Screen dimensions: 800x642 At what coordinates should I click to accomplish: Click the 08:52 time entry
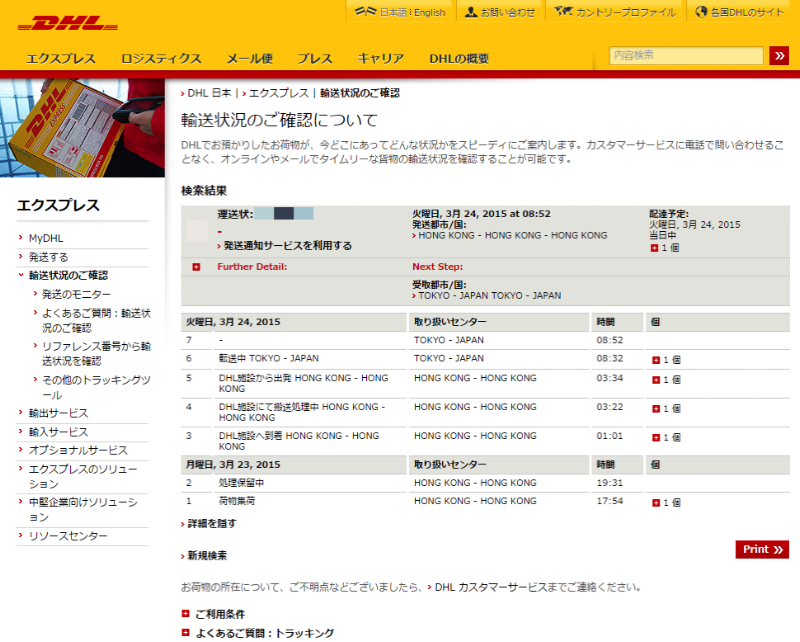[x=610, y=340]
